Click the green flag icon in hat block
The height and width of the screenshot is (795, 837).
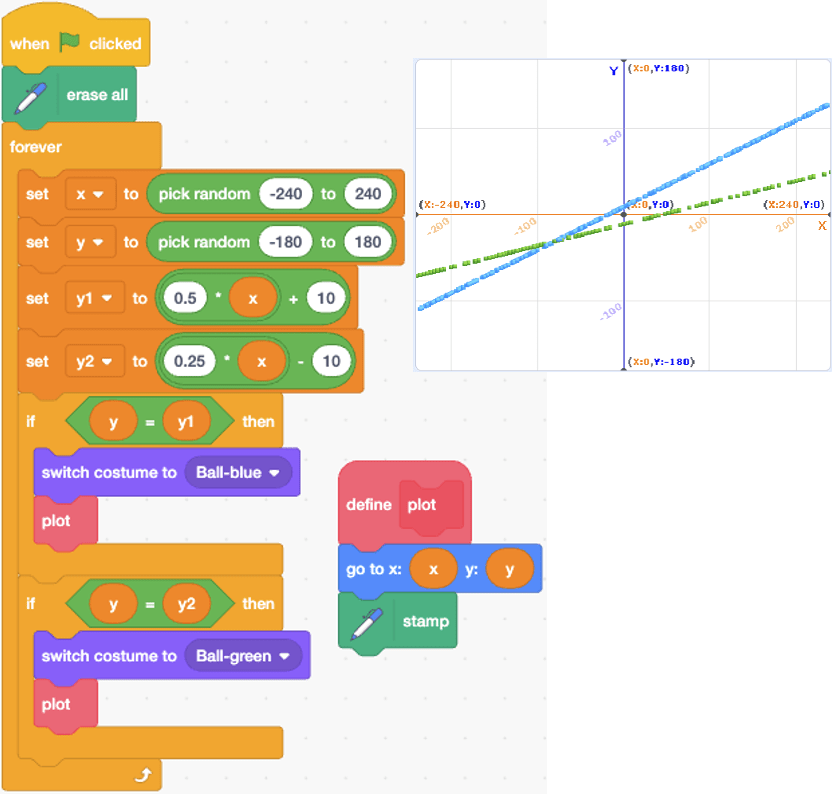pos(69,43)
